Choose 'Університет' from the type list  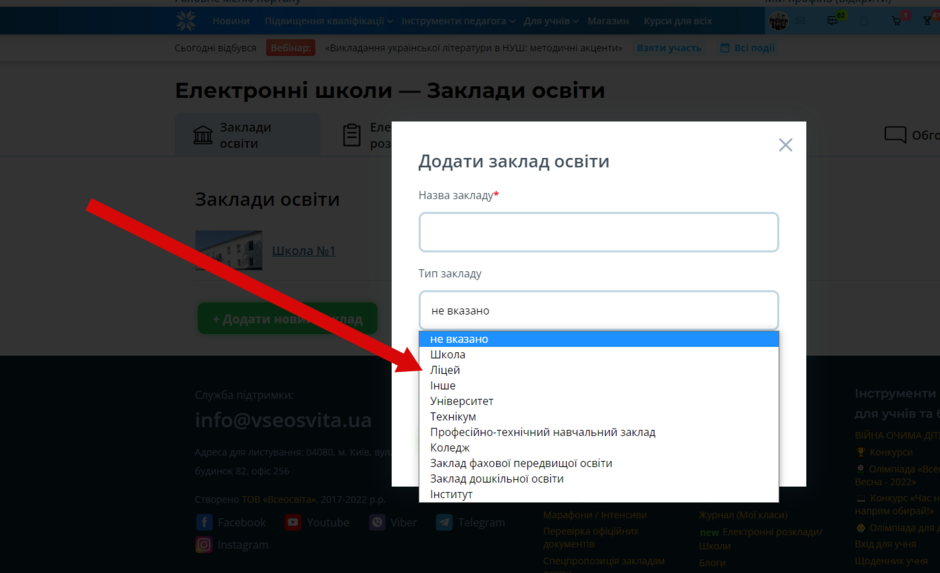[x=598, y=401]
